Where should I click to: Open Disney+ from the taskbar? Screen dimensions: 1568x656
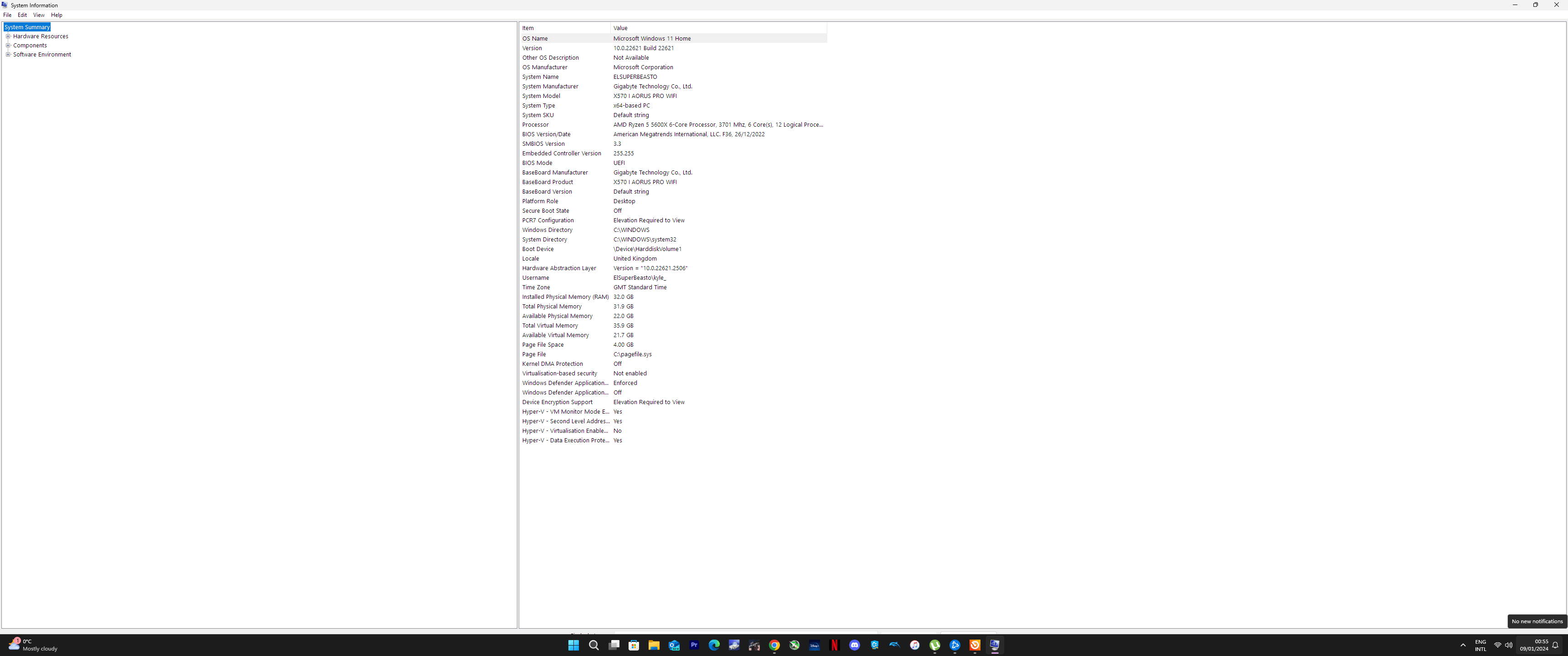[815, 645]
